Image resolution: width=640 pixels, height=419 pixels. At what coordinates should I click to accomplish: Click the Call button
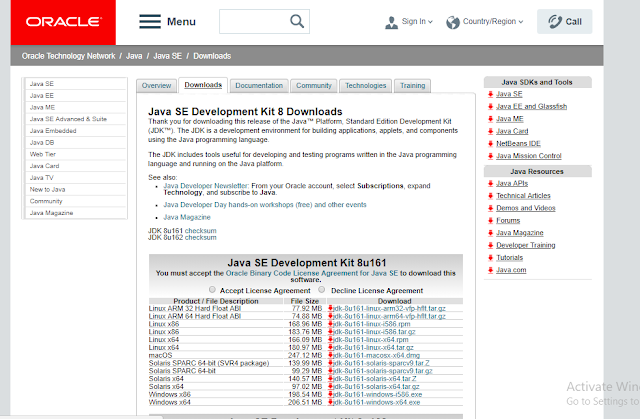(x=564, y=22)
